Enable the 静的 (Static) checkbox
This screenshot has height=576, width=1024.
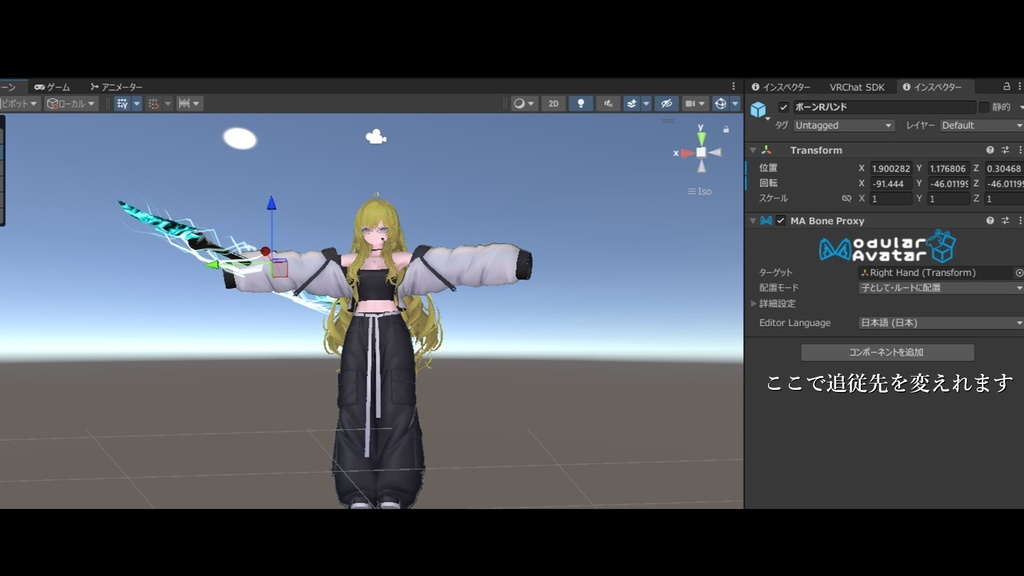pyautogui.click(x=984, y=107)
